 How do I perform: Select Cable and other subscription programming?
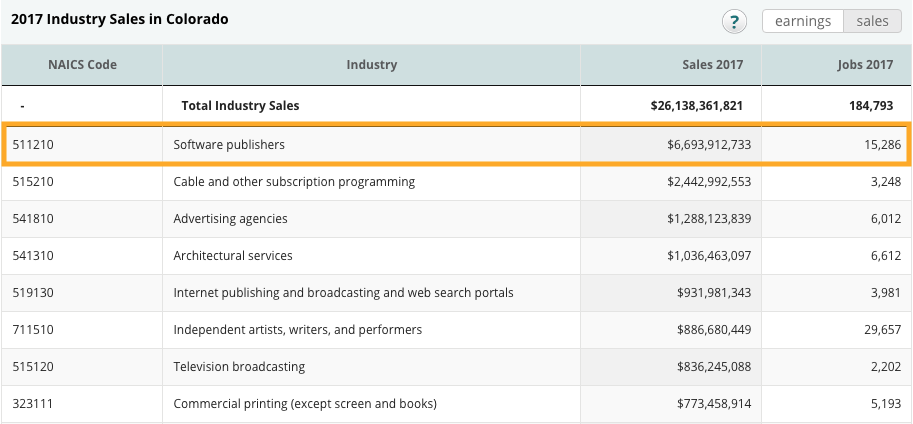pyautogui.click(x=294, y=182)
